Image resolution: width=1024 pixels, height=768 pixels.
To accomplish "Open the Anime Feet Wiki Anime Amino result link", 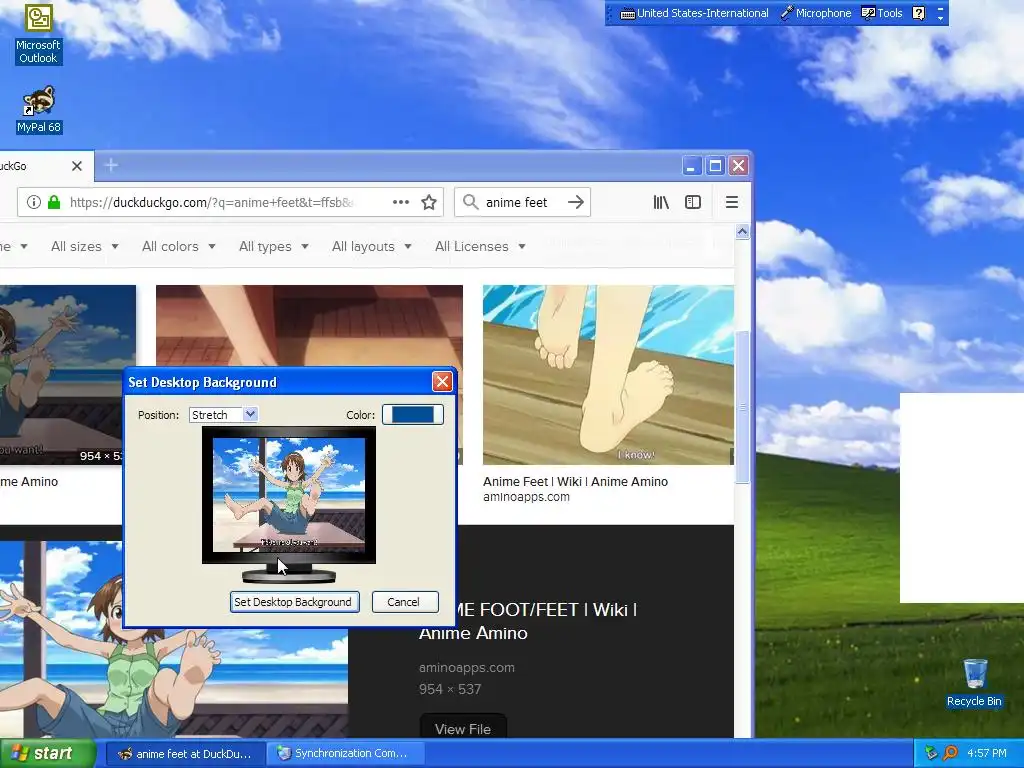I will tap(575, 481).
